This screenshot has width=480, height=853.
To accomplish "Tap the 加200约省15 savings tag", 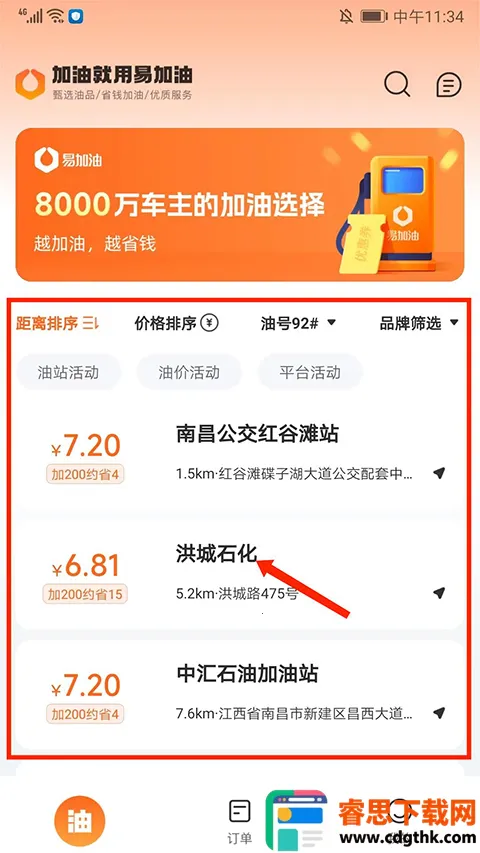I will pyautogui.click(x=85, y=594).
